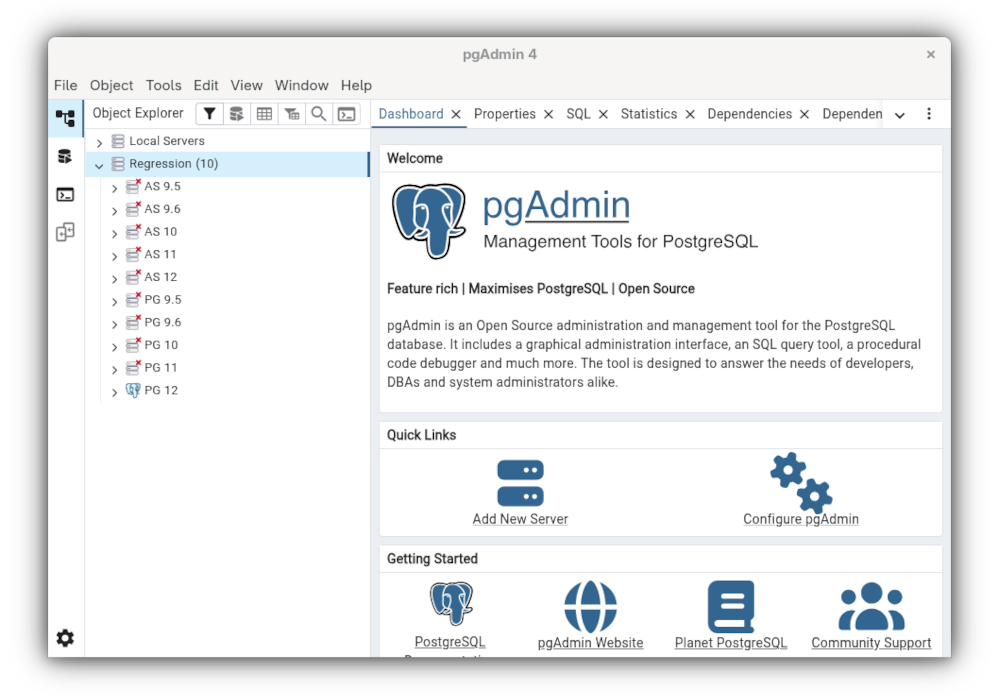Launch the PSQL Tool from the toolbar

pos(346,114)
